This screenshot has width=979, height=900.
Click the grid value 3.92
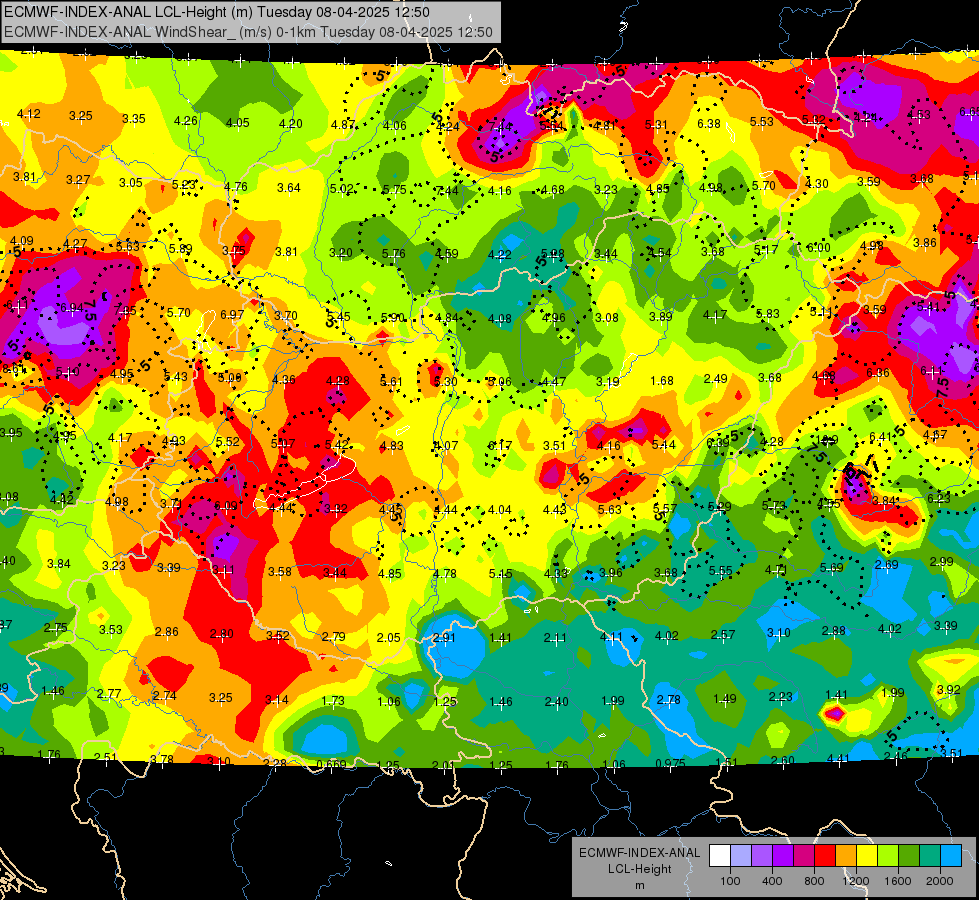(948, 690)
